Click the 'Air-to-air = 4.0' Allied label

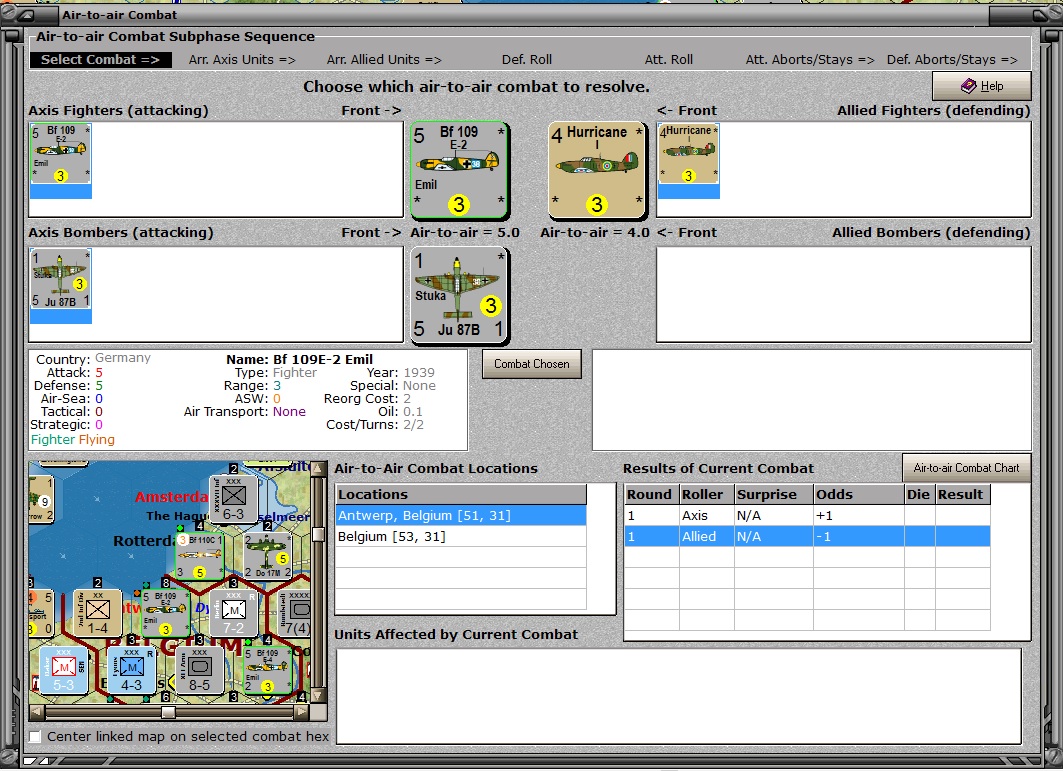(x=595, y=233)
